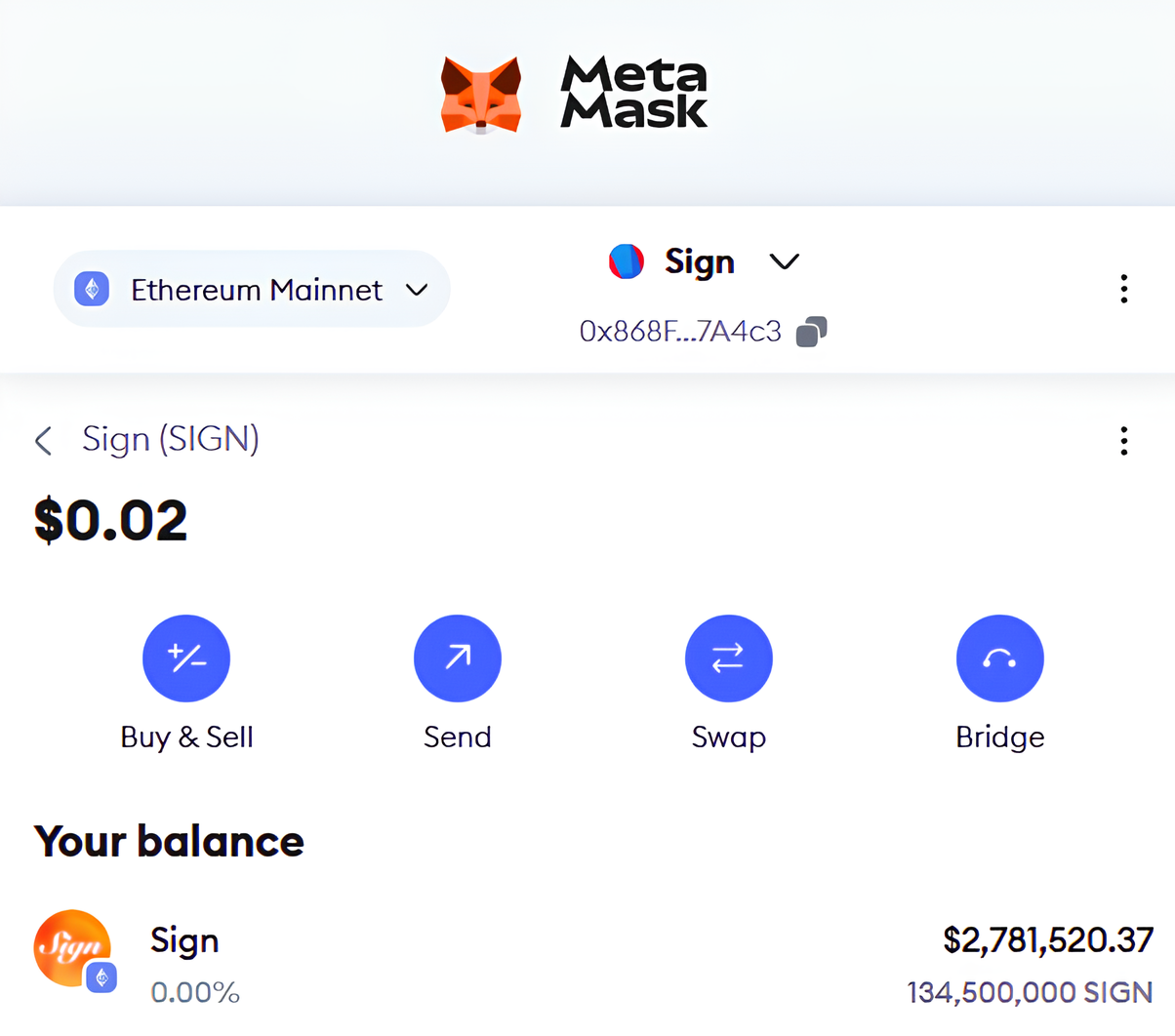
Task: Click the Sign (SIGN) page title
Action: pyautogui.click(x=171, y=439)
